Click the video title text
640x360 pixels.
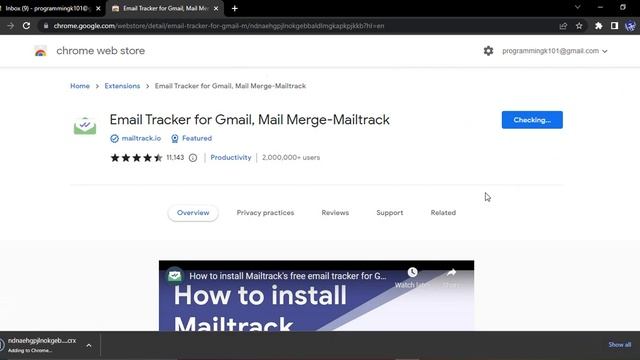pos(287,276)
